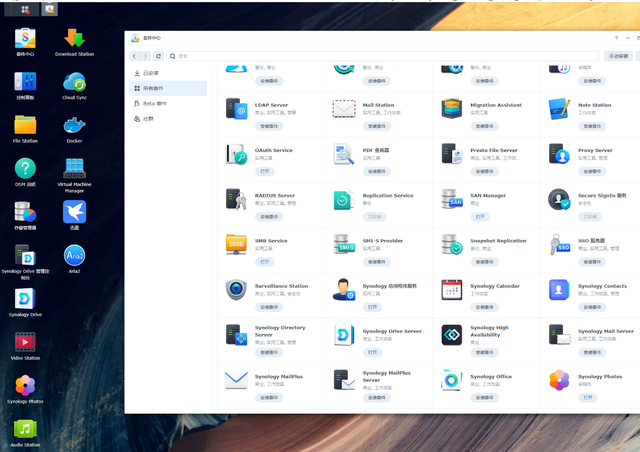Select Beta 套件 in the sidebar
Screen dimensions: 640x452
154,103
